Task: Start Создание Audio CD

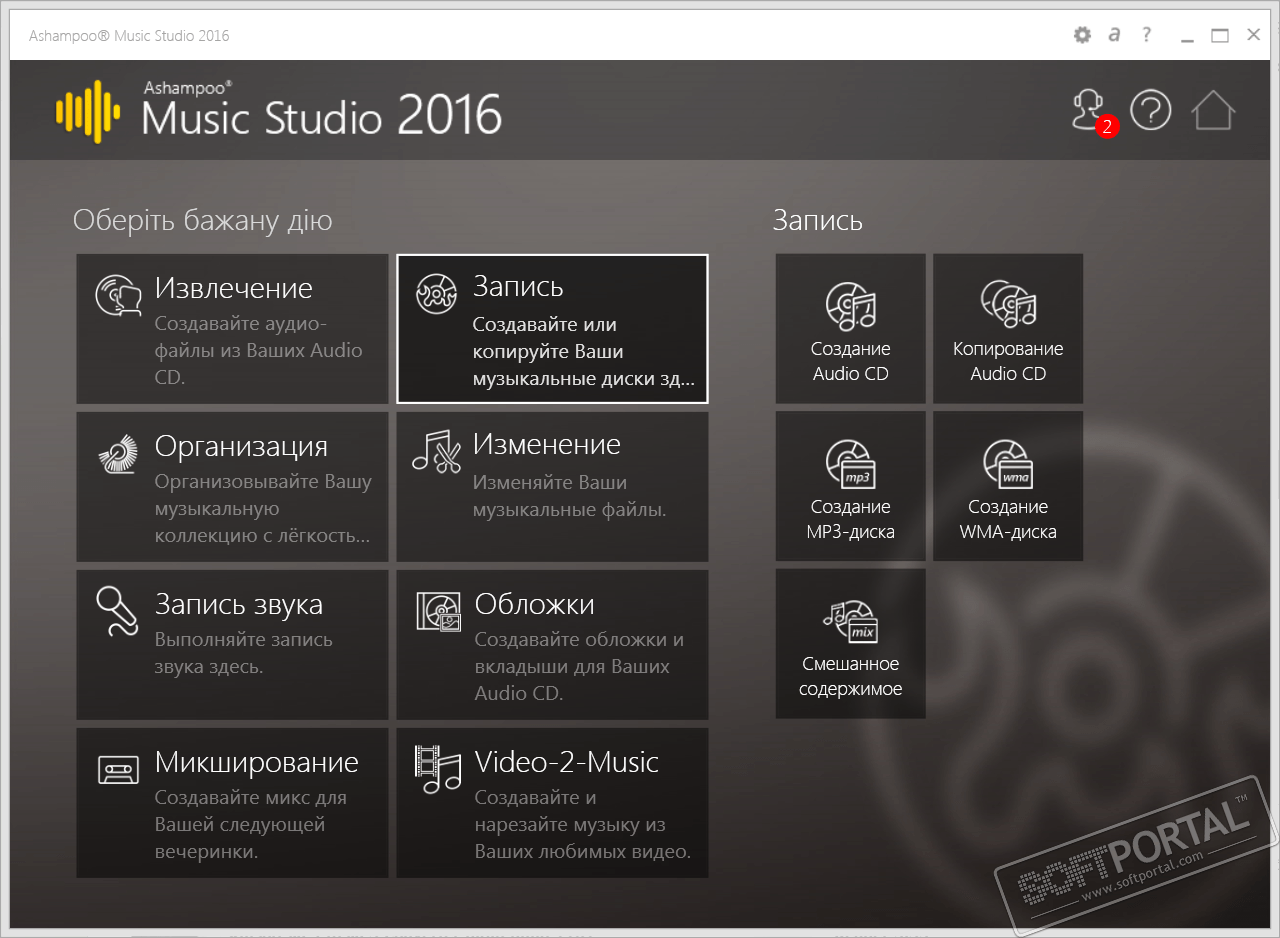Action: click(851, 329)
